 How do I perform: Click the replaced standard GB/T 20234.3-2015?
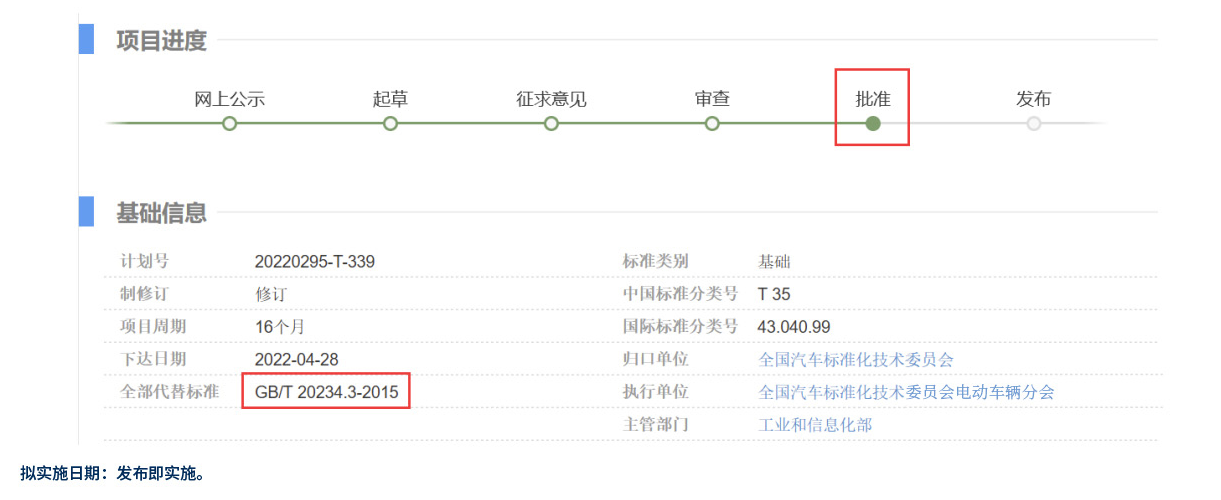[x=326, y=392]
